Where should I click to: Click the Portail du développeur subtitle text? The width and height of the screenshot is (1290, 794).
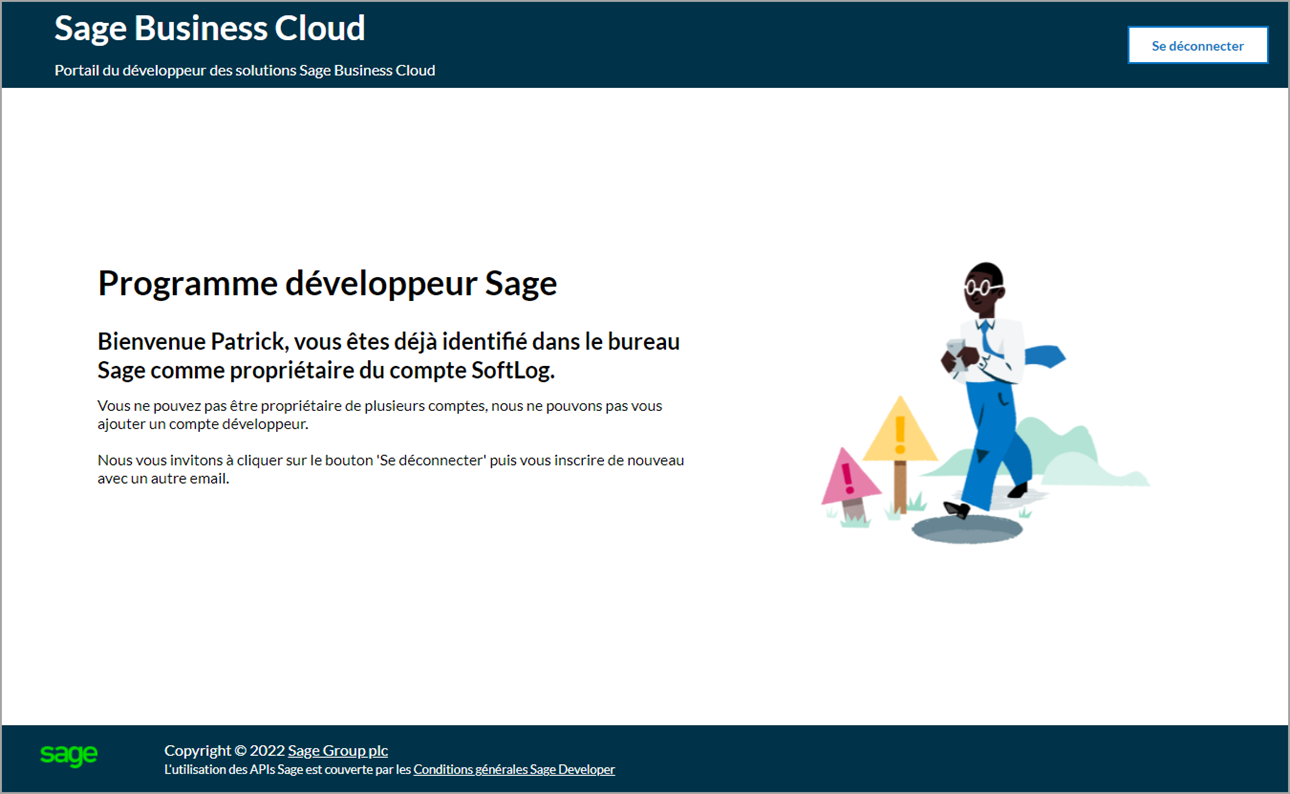coord(245,70)
